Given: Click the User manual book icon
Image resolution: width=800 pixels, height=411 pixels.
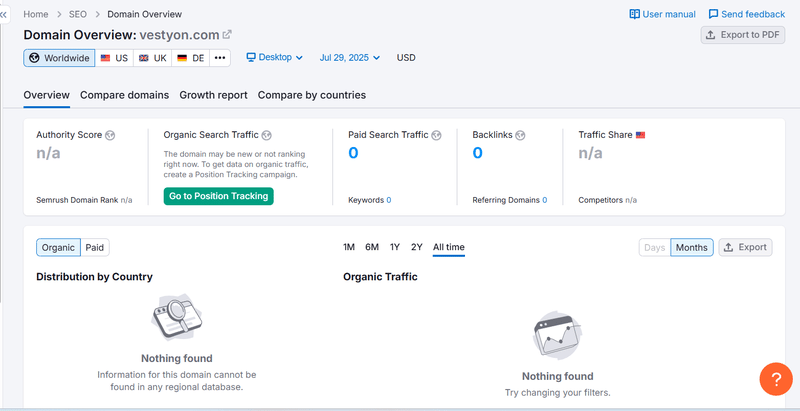Looking at the screenshot, I should [x=634, y=14].
